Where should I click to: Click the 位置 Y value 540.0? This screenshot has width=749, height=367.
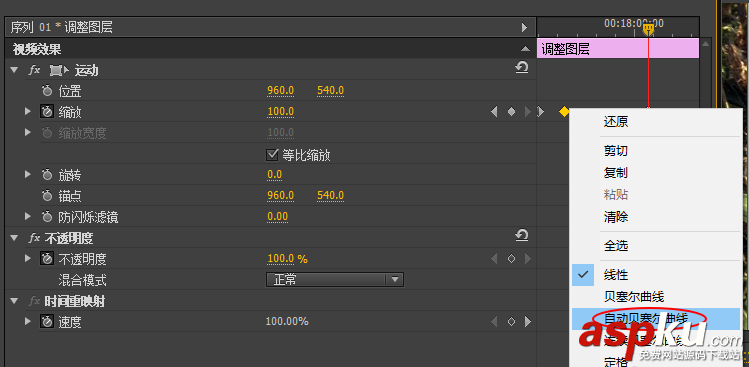click(x=331, y=91)
